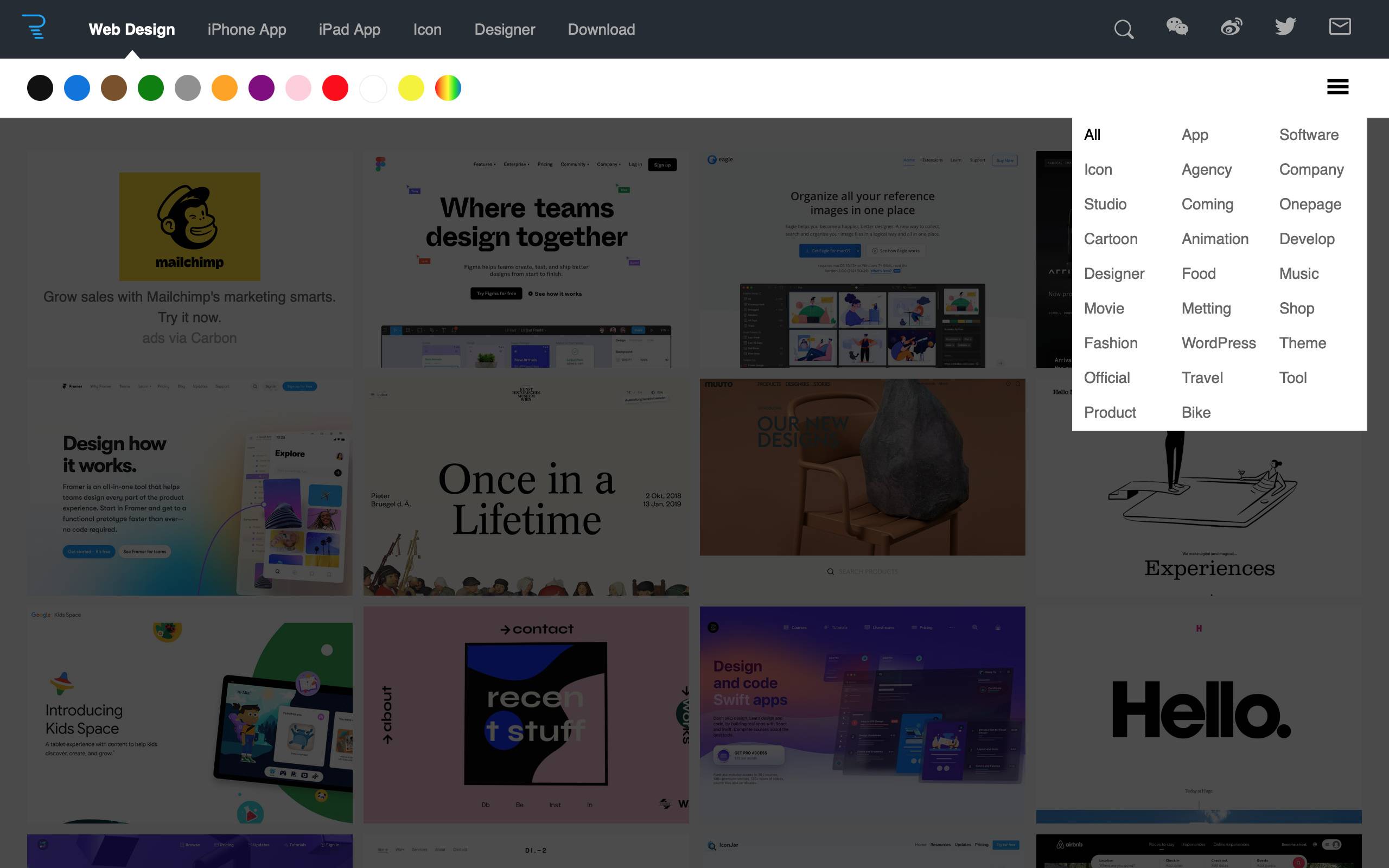Switch to iPad App tab

[x=349, y=29]
